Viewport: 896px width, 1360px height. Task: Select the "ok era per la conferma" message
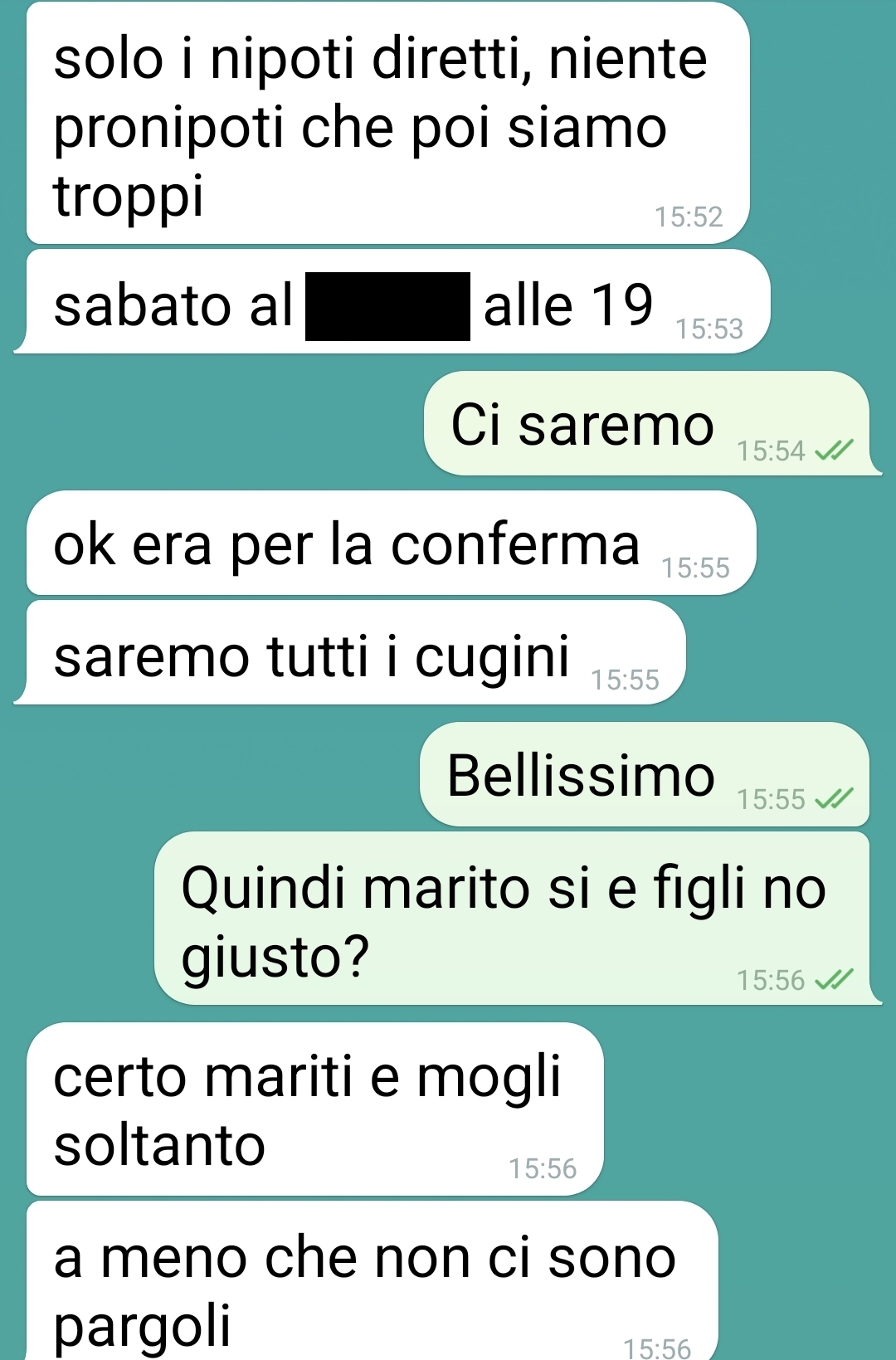[392, 543]
